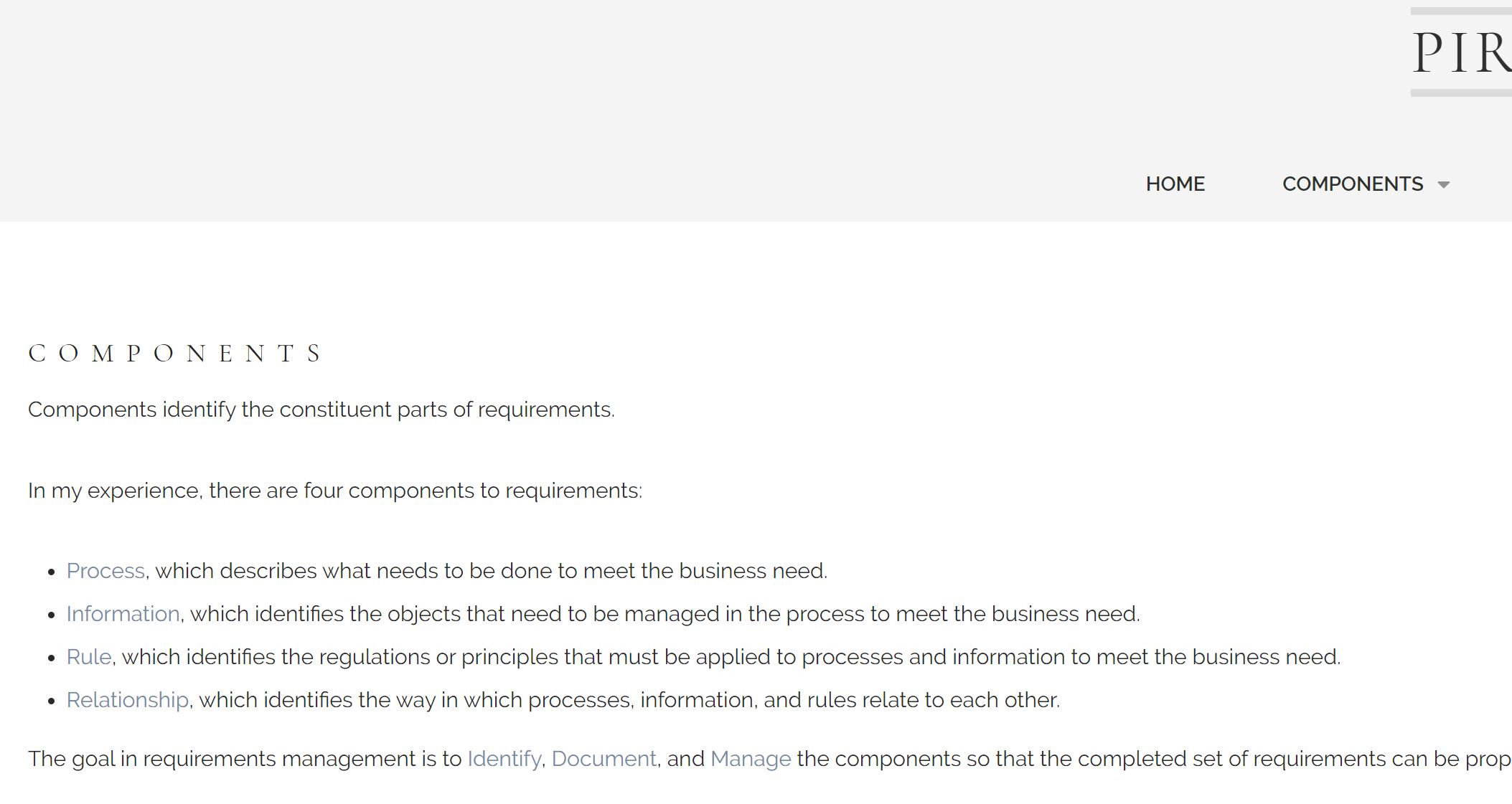The width and height of the screenshot is (1512, 804).
Task: Click the COMPONENTS page heading
Action: pyautogui.click(x=176, y=354)
